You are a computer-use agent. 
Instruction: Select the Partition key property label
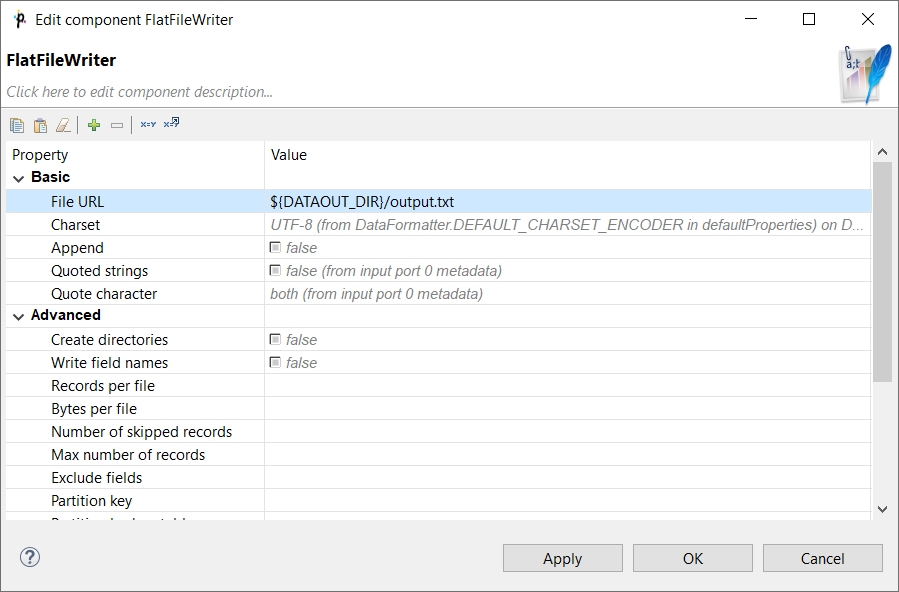[91, 500]
